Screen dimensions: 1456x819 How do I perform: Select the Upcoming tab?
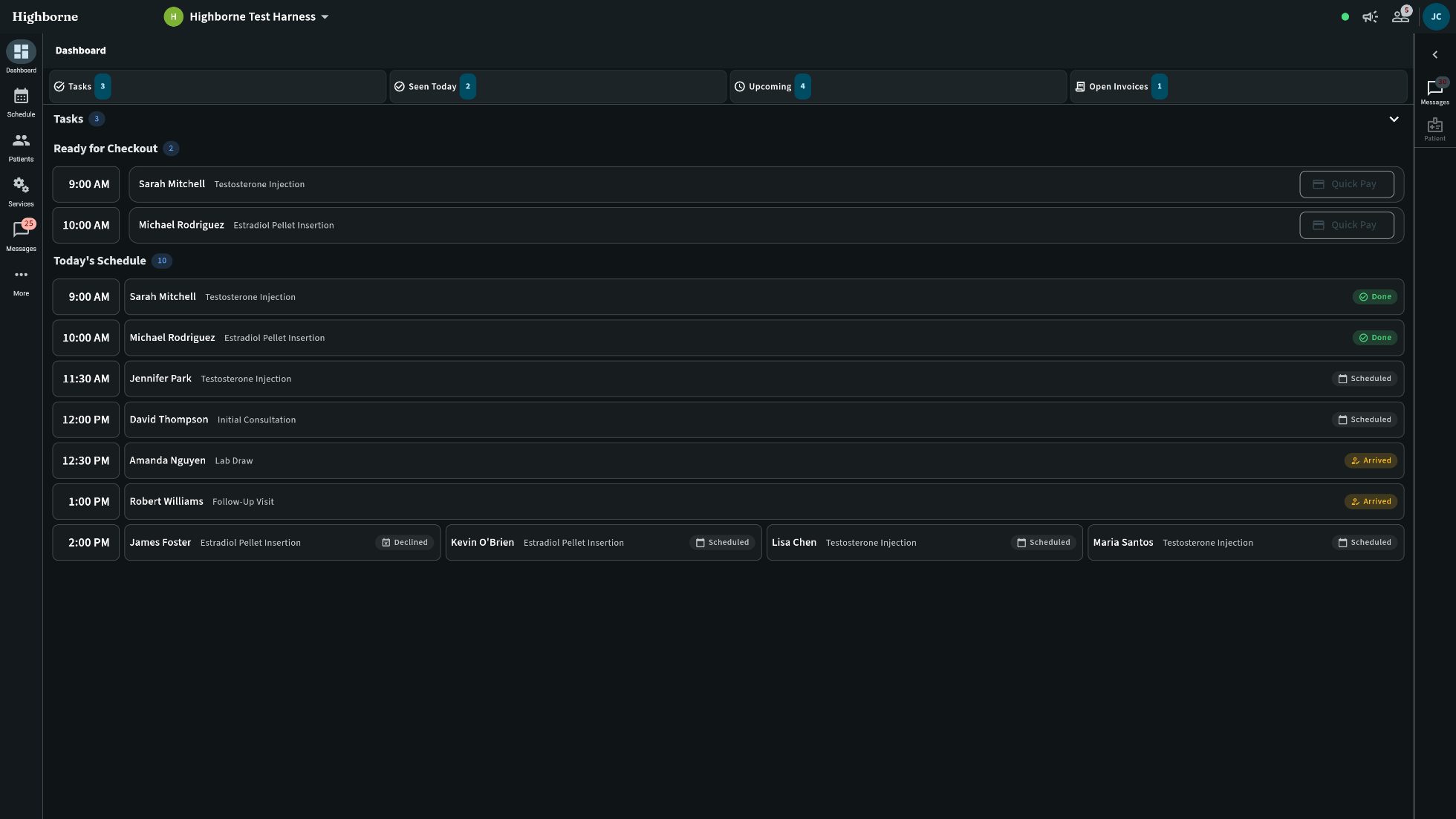coord(898,86)
